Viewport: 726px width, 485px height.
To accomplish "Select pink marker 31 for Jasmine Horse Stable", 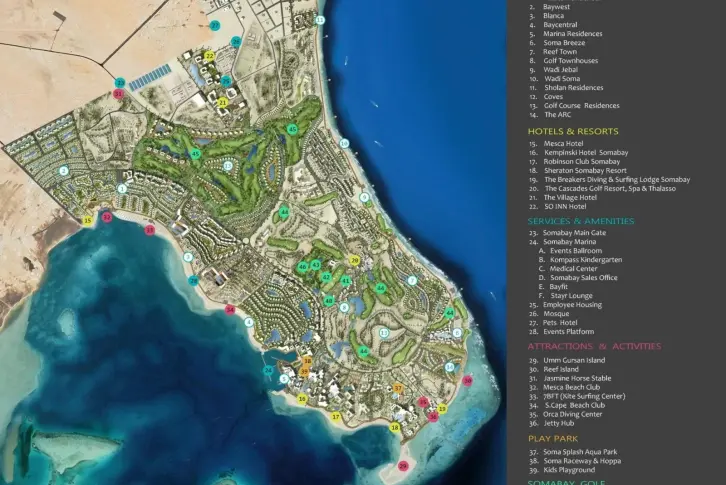I will click(118, 94).
